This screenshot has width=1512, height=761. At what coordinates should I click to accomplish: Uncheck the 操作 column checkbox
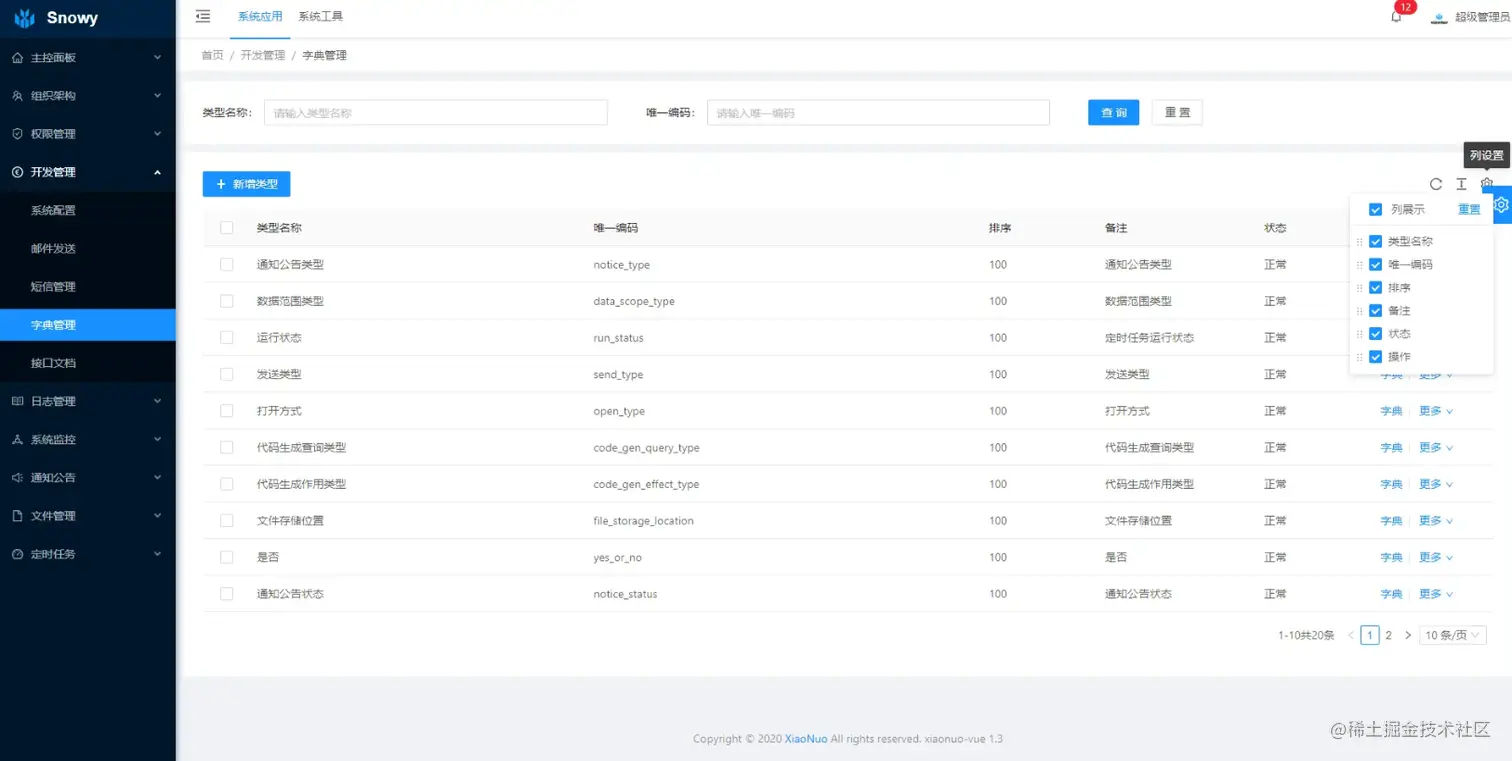1376,357
